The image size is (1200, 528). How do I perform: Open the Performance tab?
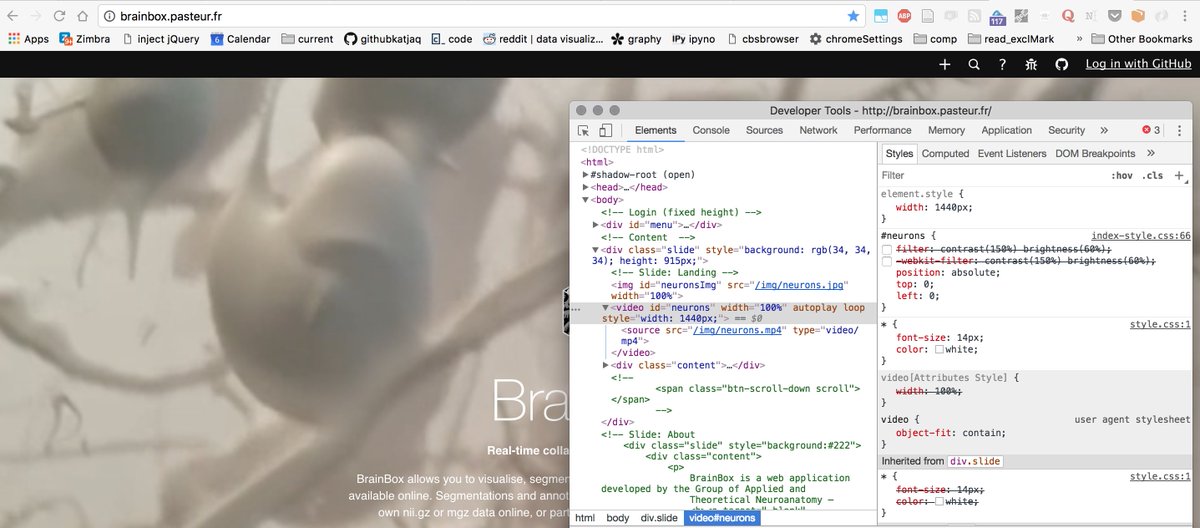[882, 130]
